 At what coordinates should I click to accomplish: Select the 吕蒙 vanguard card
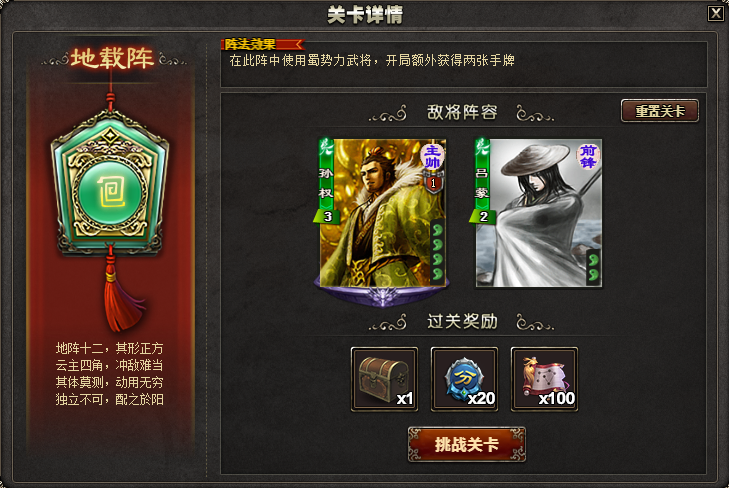(538, 213)
